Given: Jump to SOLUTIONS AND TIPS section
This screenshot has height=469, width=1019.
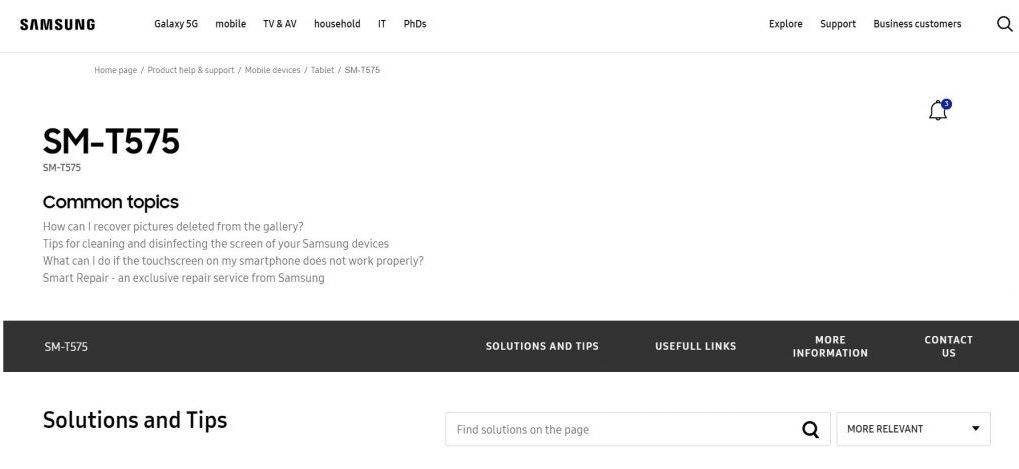Looking at the screenshot, I should (542, 346).
